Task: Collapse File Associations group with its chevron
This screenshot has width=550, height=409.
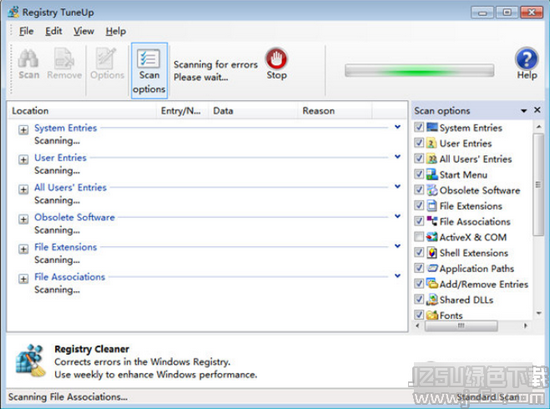Action: point(397,276)
